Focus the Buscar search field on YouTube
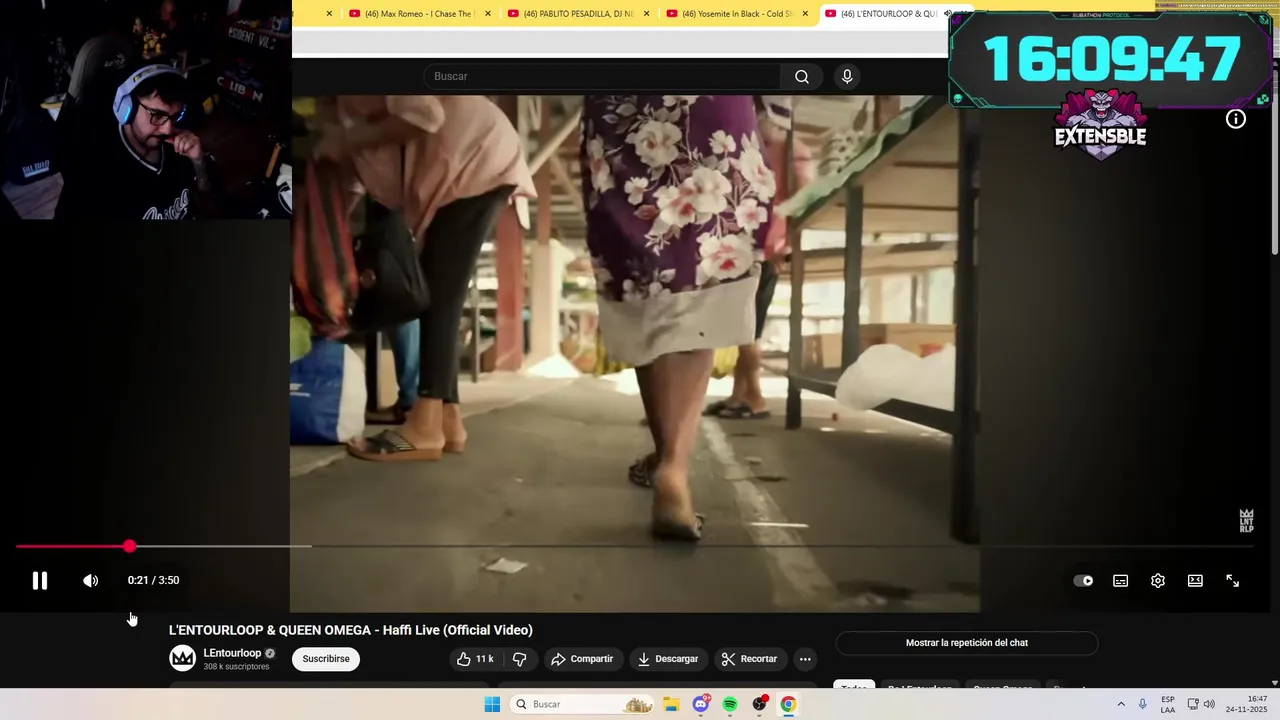The height and width of the screenshot is (720, 1280). coord(602,76)
